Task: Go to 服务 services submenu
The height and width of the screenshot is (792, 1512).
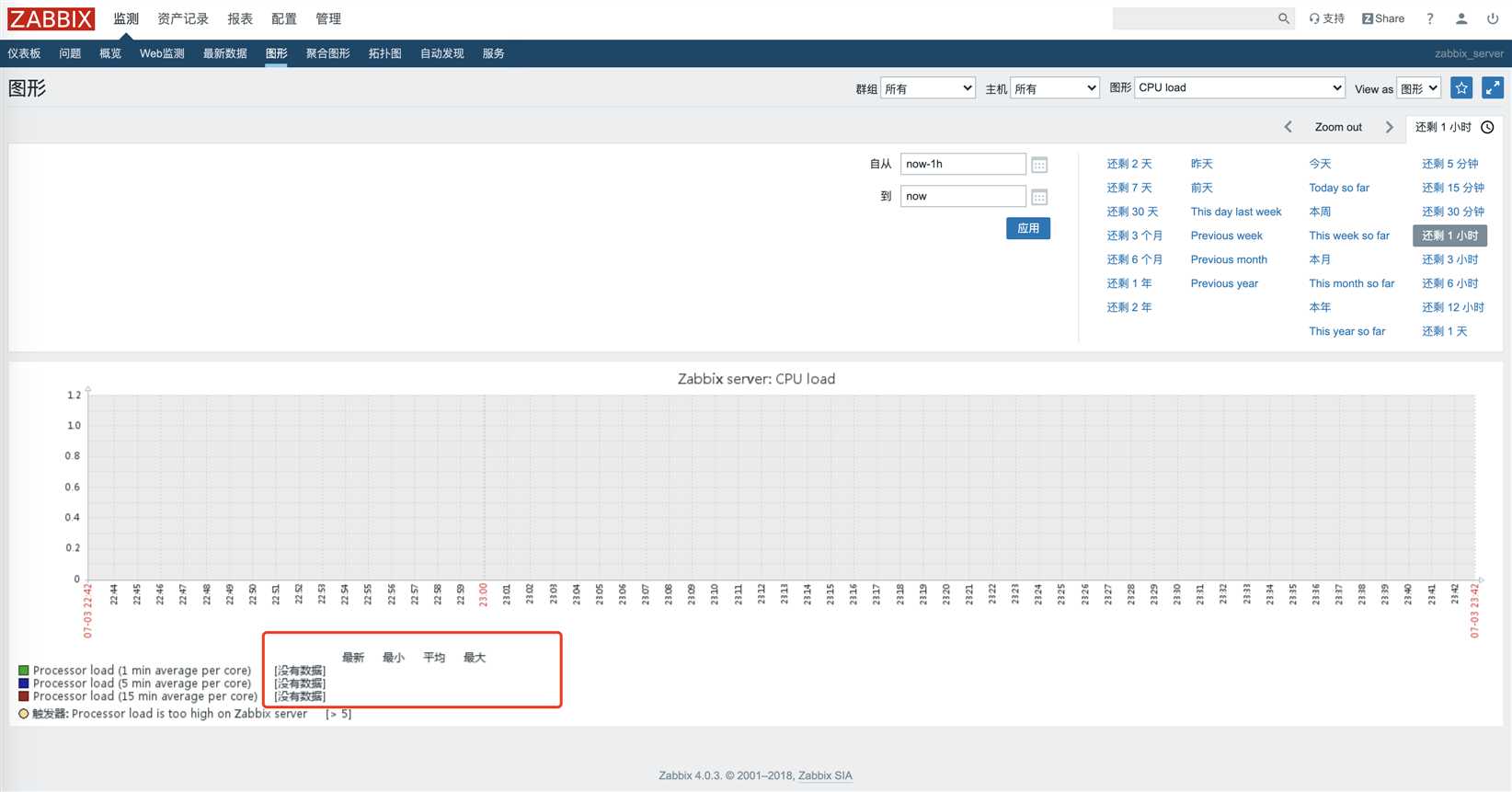Action: click(494, 53)
